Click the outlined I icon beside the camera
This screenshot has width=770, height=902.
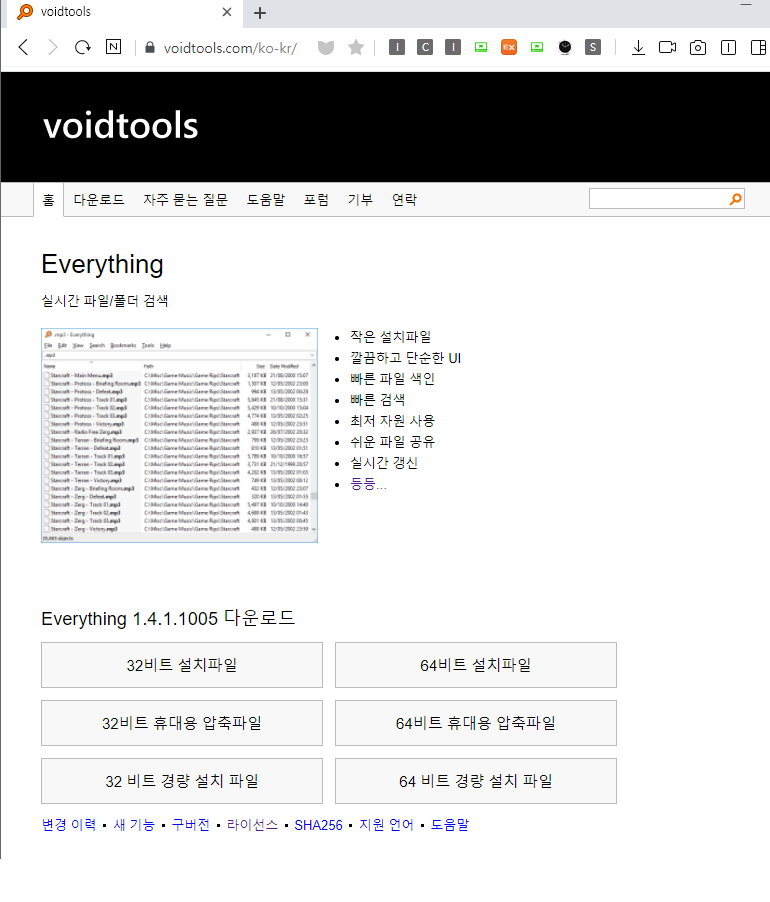(729, 48)
